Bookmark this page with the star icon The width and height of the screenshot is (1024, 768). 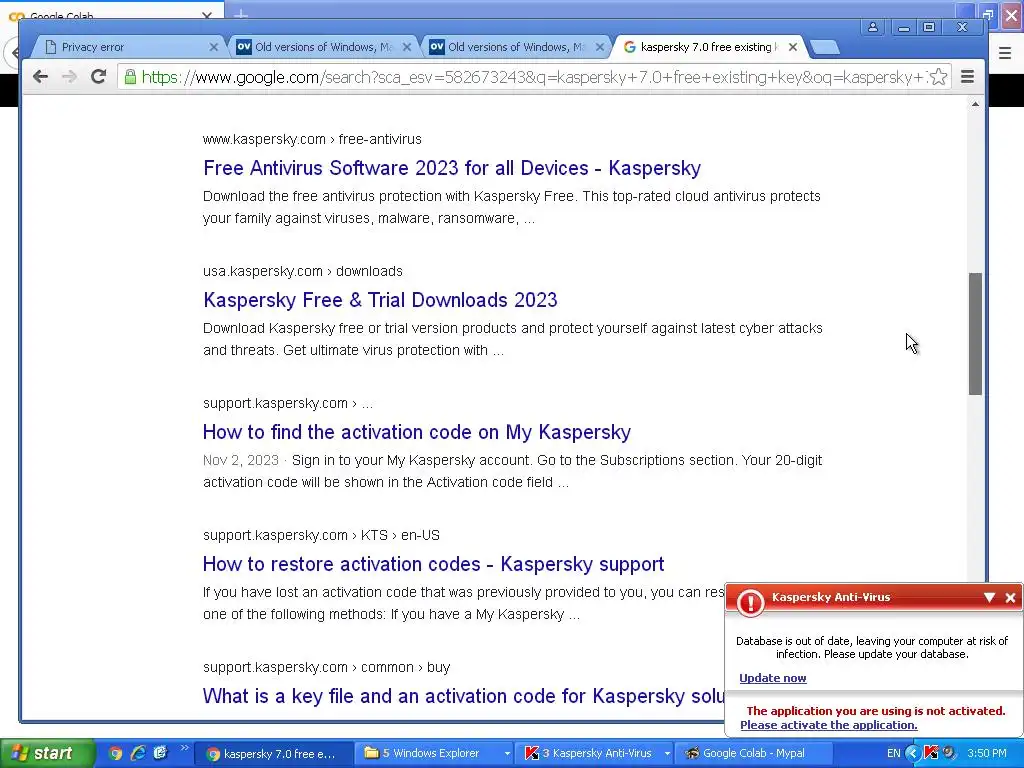938,77
